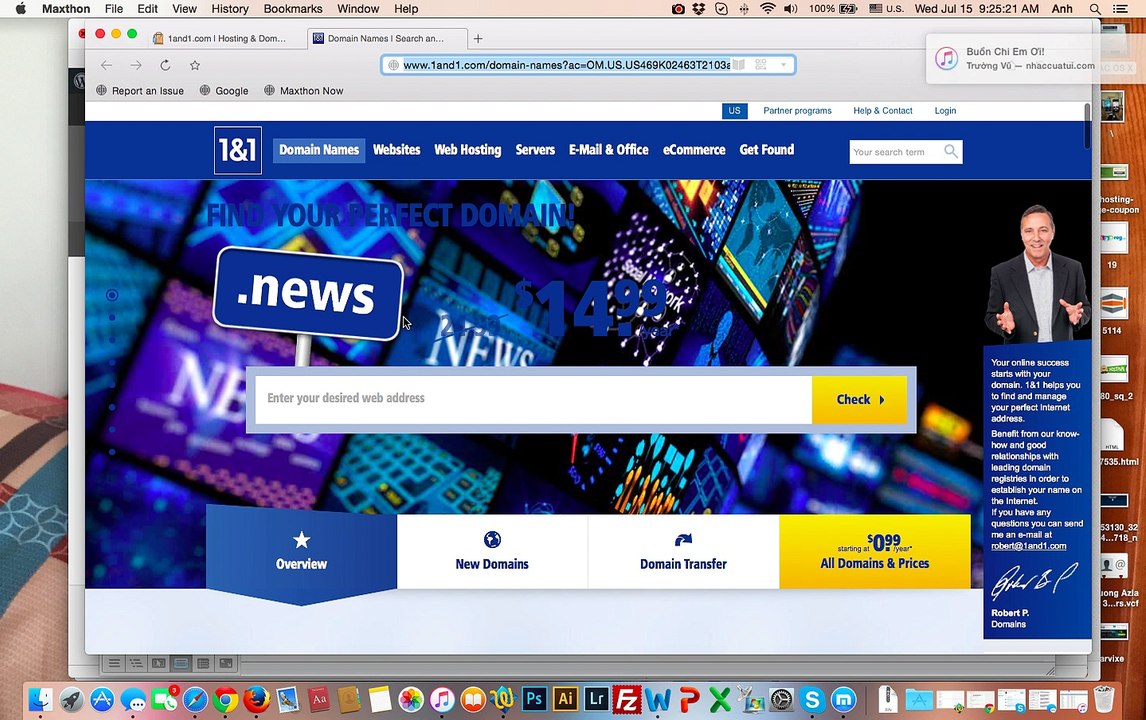Open the Apple menu

coord(20,9)
